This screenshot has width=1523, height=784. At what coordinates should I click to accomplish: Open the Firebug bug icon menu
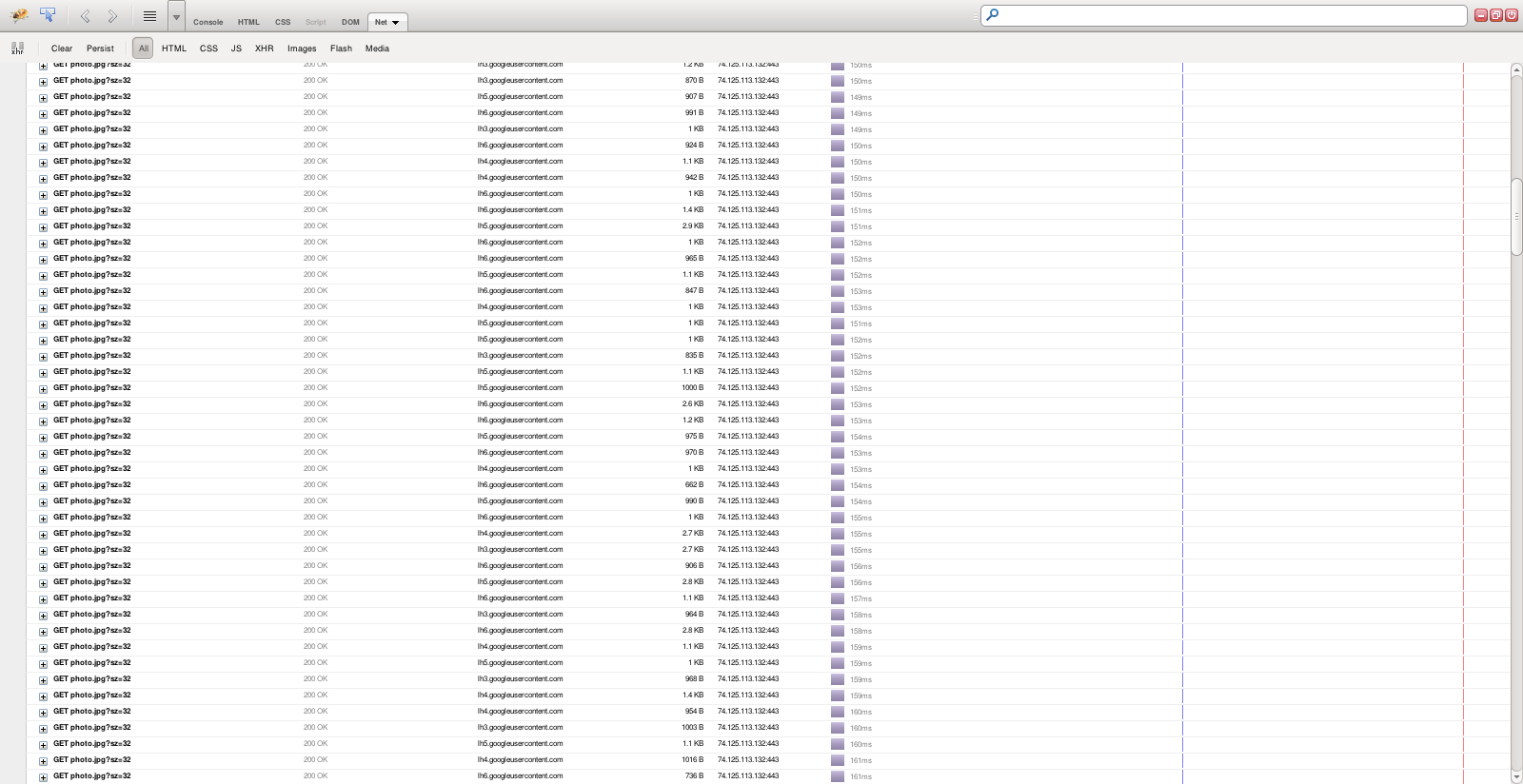[19, 15]
